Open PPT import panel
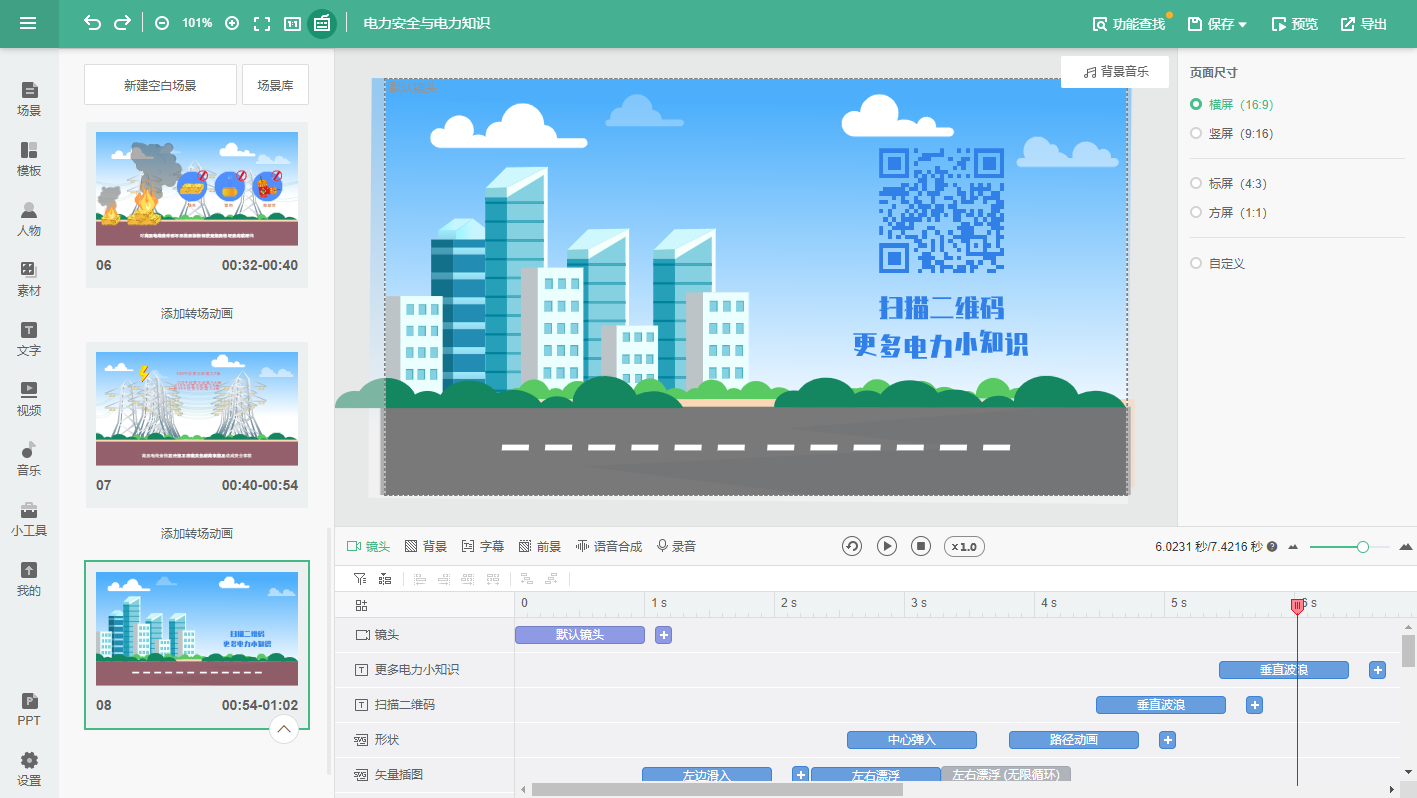1417x798 pixels. point(29,709)
